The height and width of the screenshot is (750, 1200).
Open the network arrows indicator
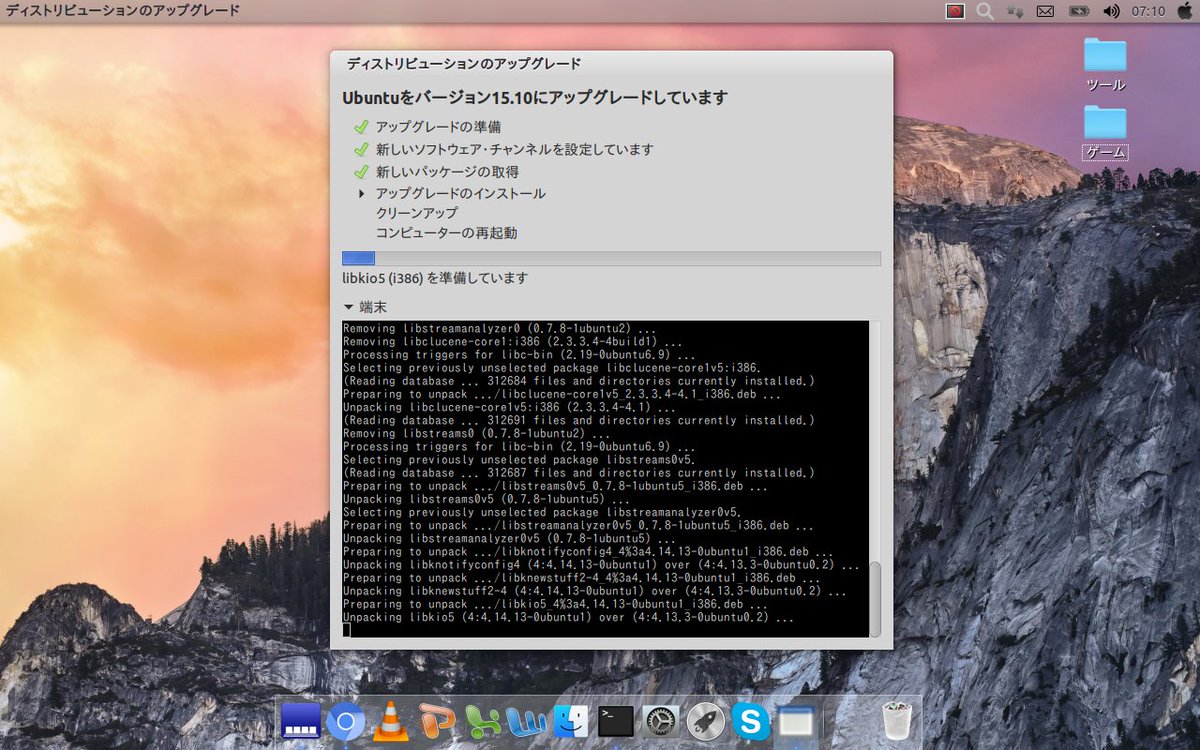[x=1016, y=11]
